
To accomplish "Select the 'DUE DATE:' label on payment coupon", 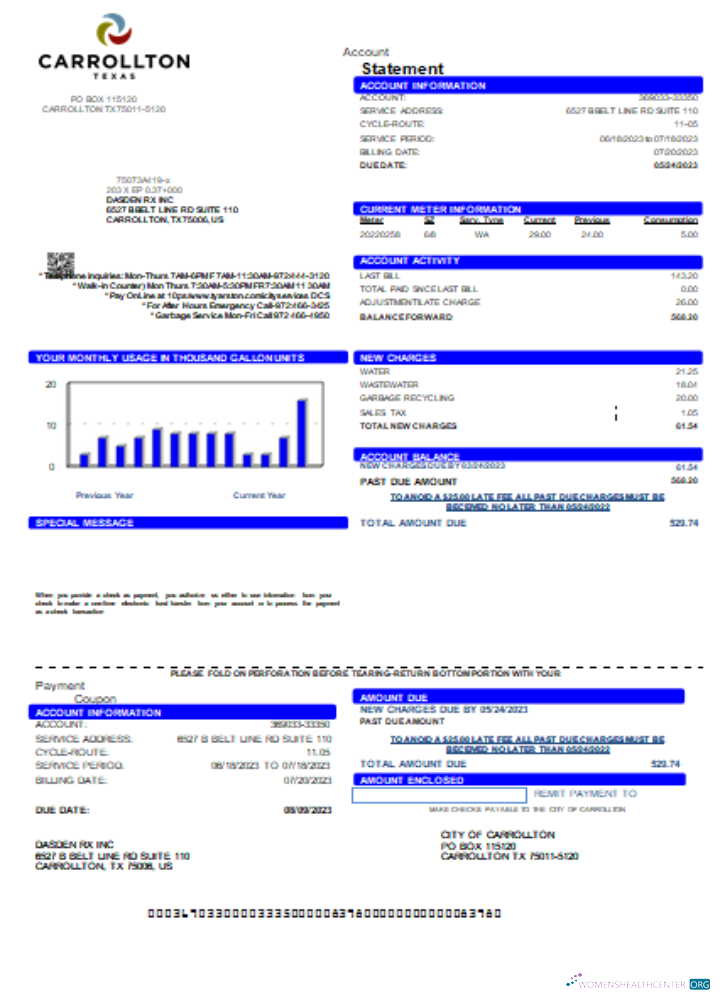I will coord(62,810).
